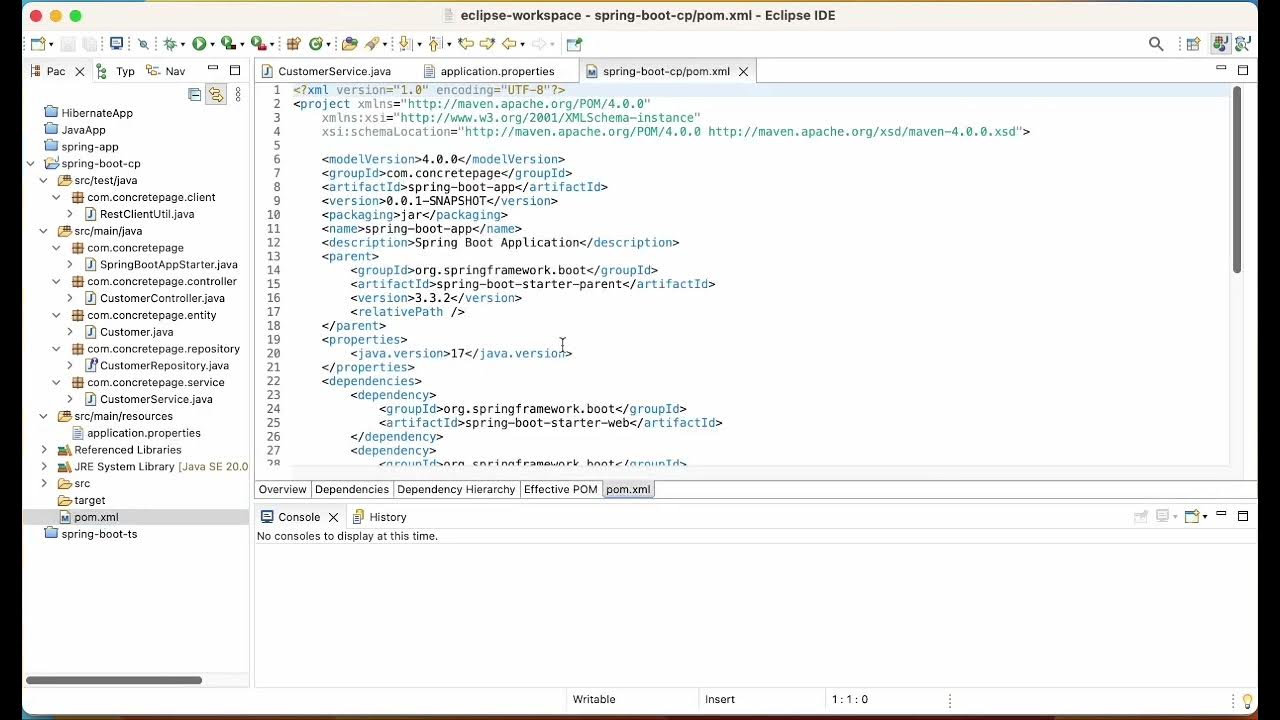This screenshot has width=1280, height=720.
Task: Collapse All in Package Explorer
Action: point(195,95)
